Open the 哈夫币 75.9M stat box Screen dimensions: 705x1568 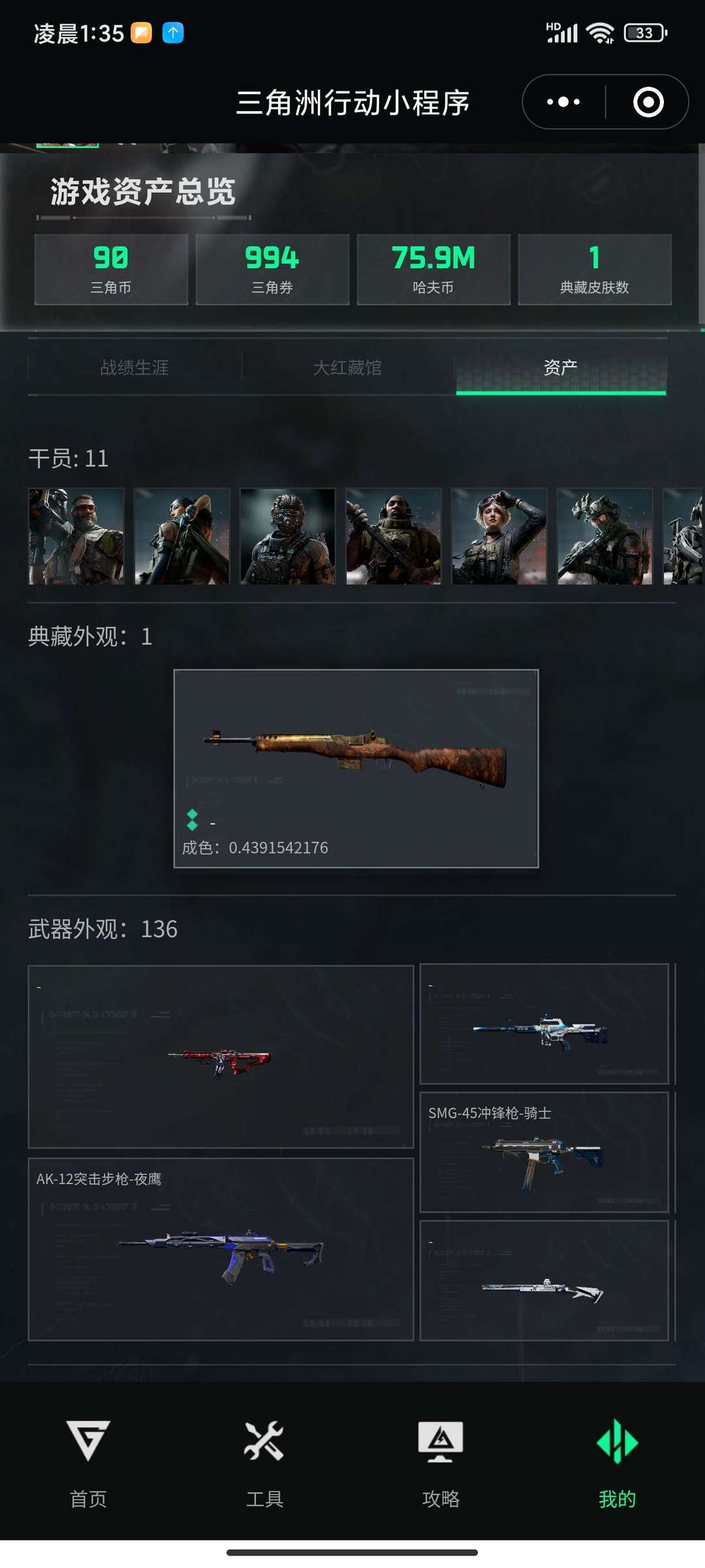tap(433, 269)
